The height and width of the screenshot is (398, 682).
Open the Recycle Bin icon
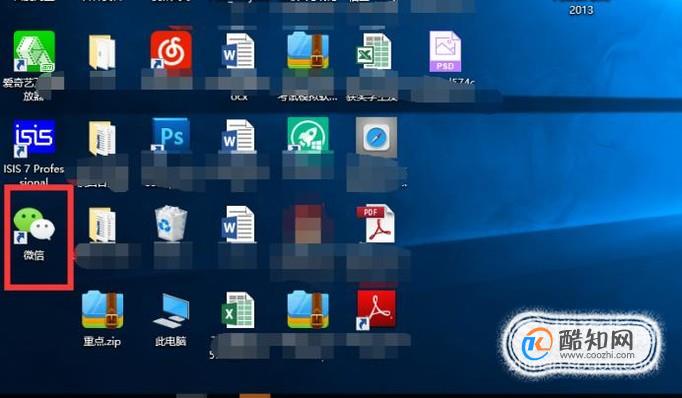click(171, 223)
